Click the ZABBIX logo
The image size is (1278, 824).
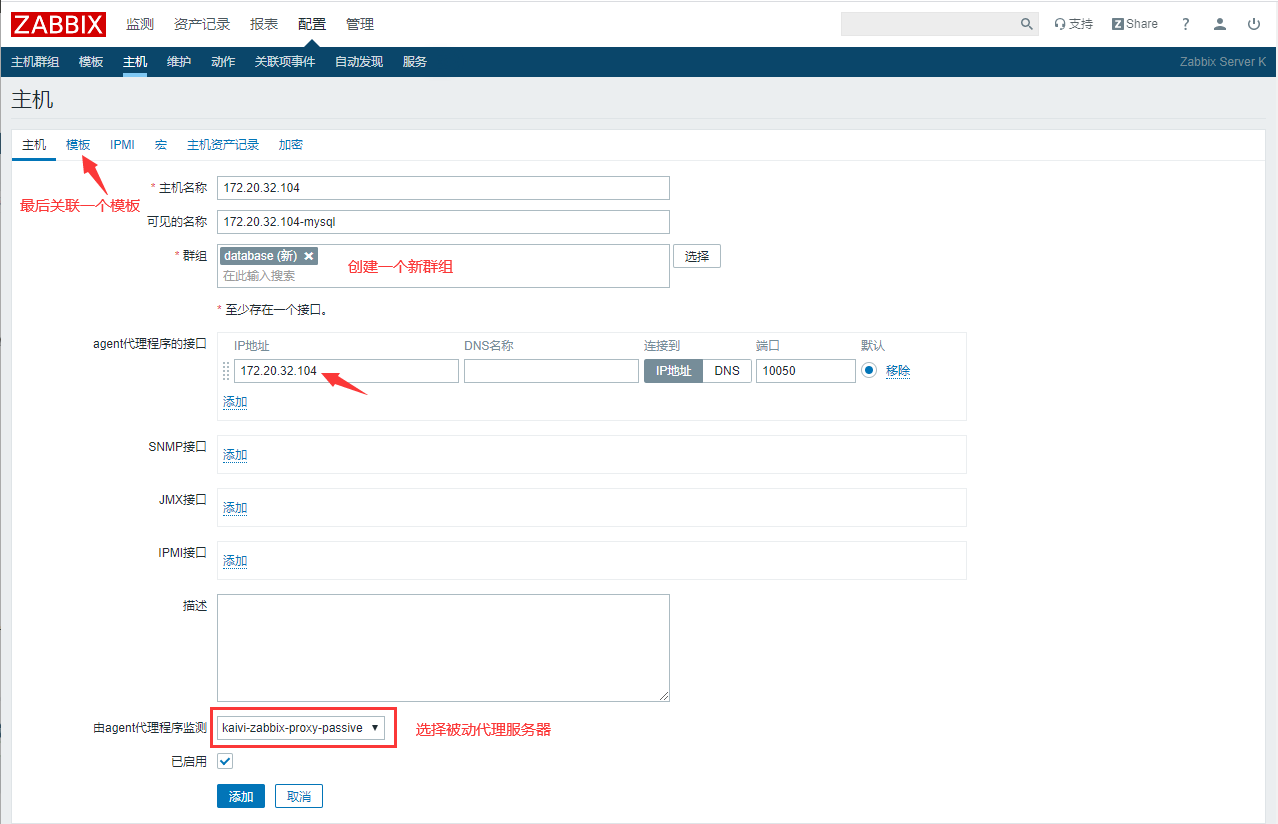(58, 24)
